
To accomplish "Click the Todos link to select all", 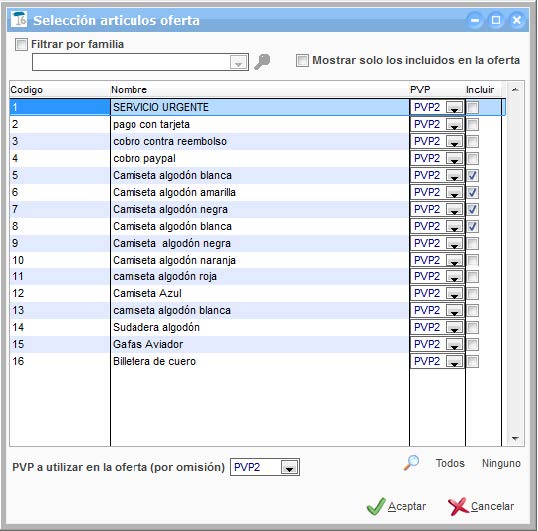I will [x=450, y=463].
